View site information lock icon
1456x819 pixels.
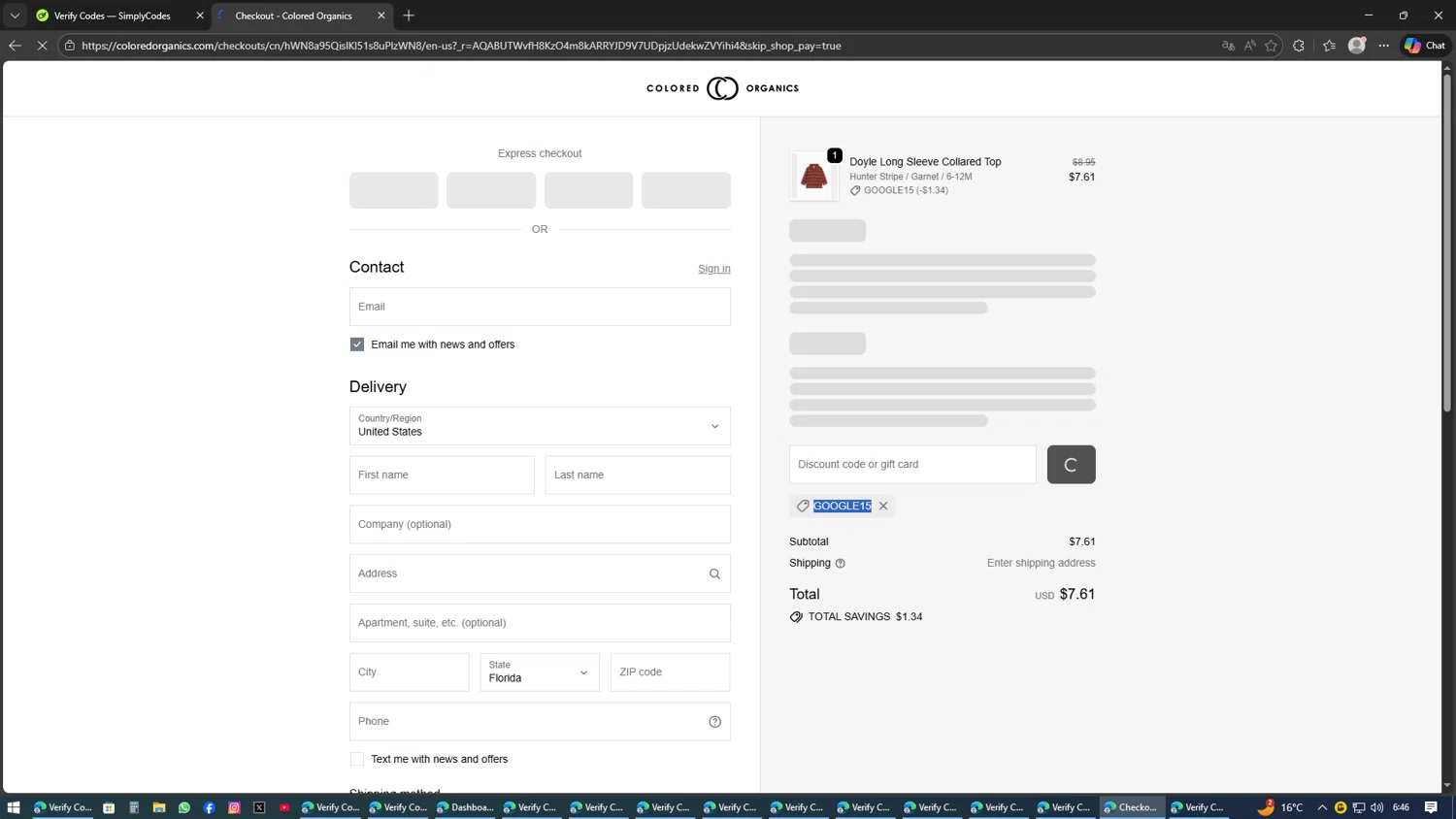coord(70,46)
